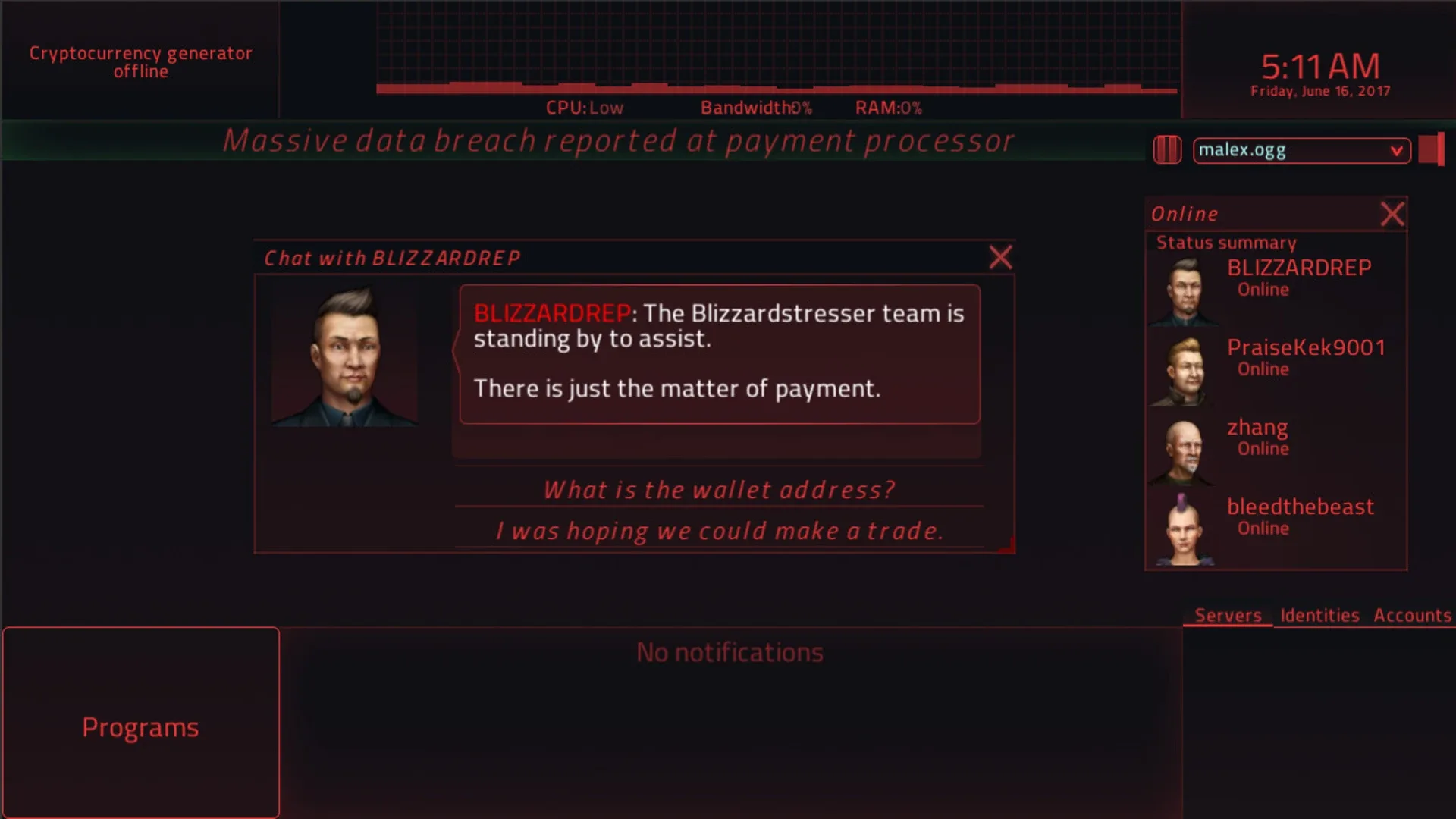Open the Accounts tab
This screenshot has height=819, width=1456.
tap(1412, 615)
